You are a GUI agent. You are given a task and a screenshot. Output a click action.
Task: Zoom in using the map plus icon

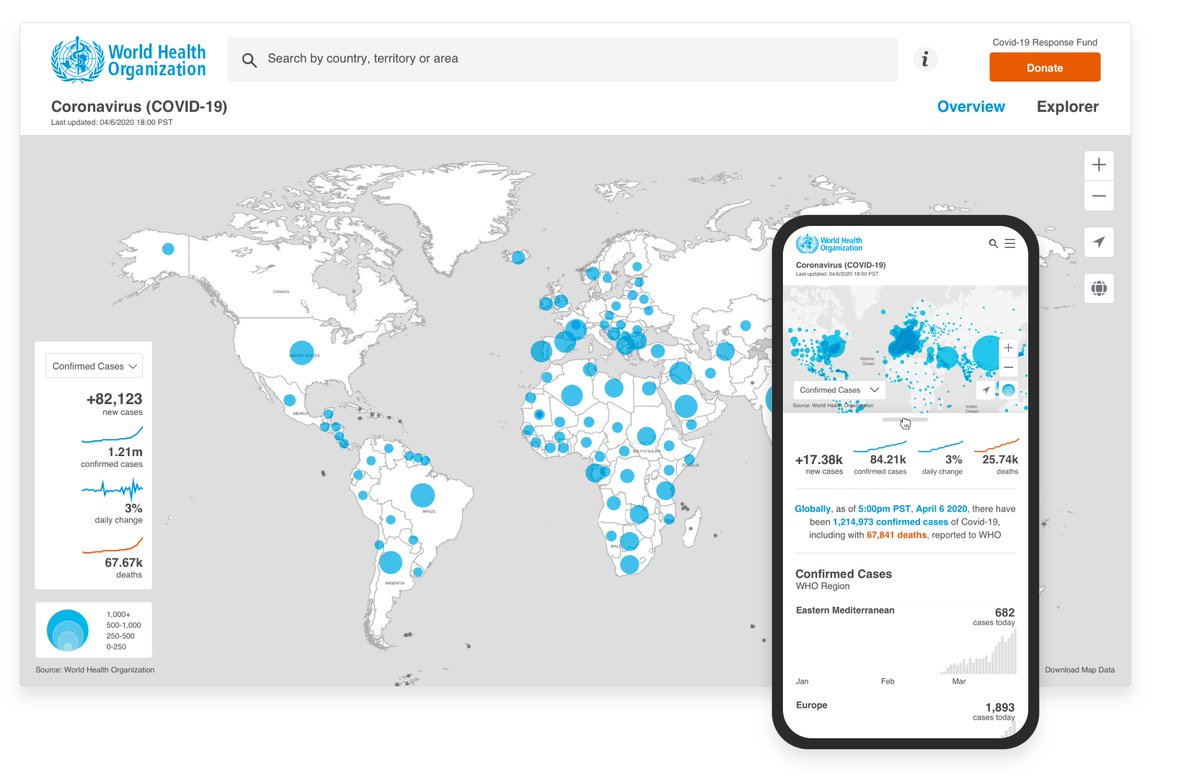click(x=1098, y=164)
